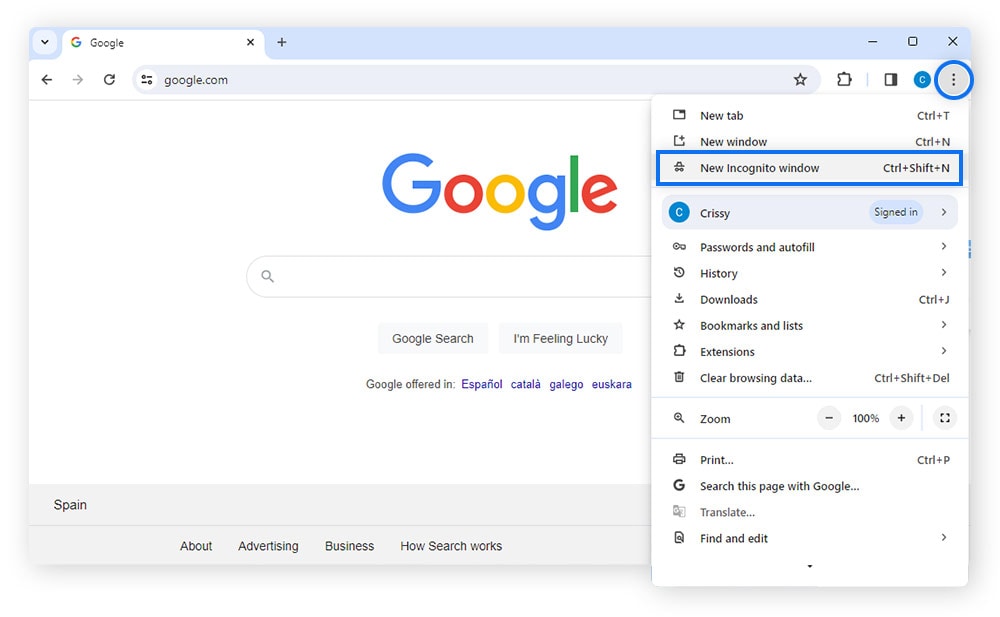This screenshot has height=617, width=1000.
Task: Choose Search this page with Google
Action: tap(810, 486)
